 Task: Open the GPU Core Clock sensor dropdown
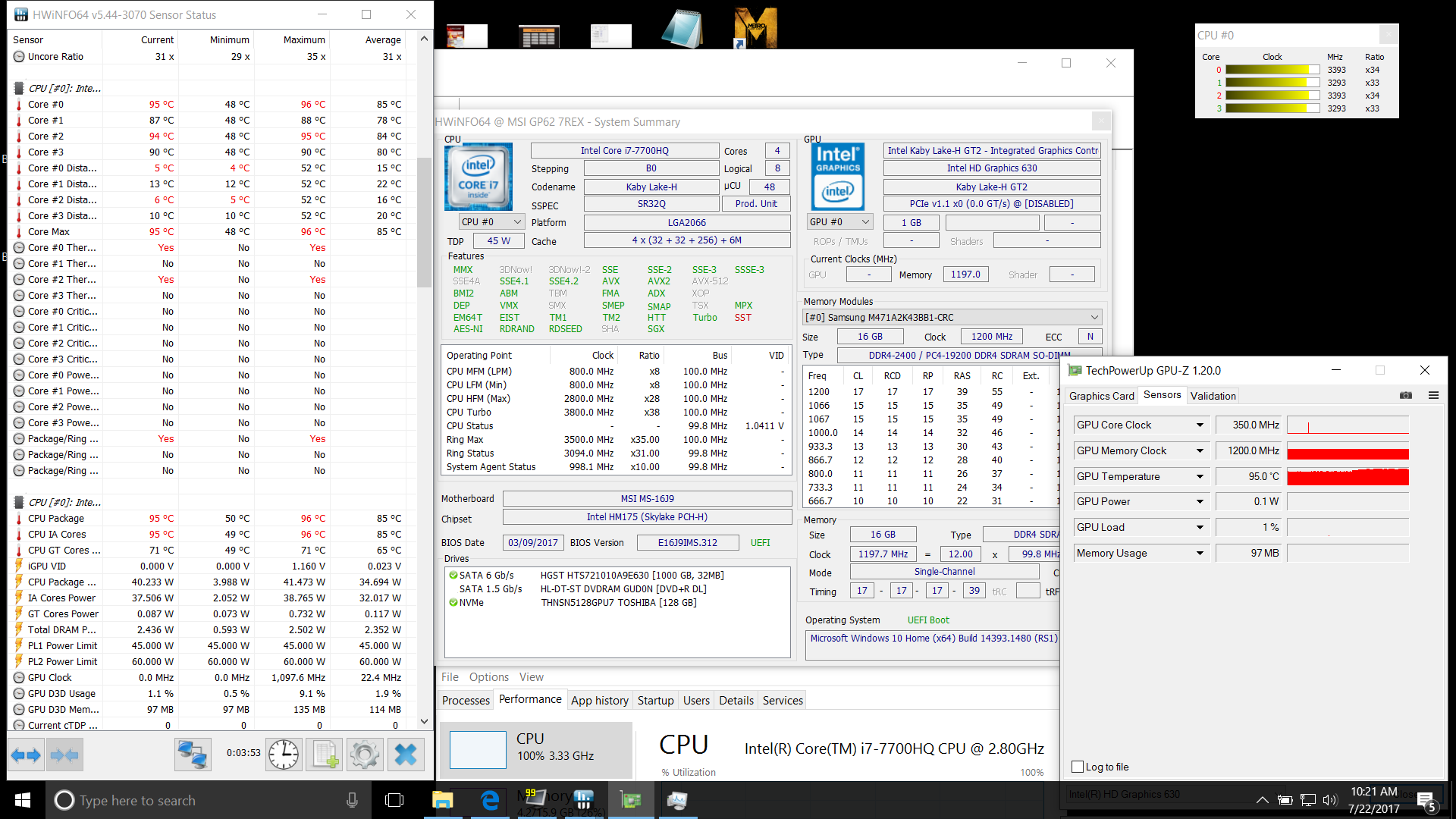tap(1200, 425)
